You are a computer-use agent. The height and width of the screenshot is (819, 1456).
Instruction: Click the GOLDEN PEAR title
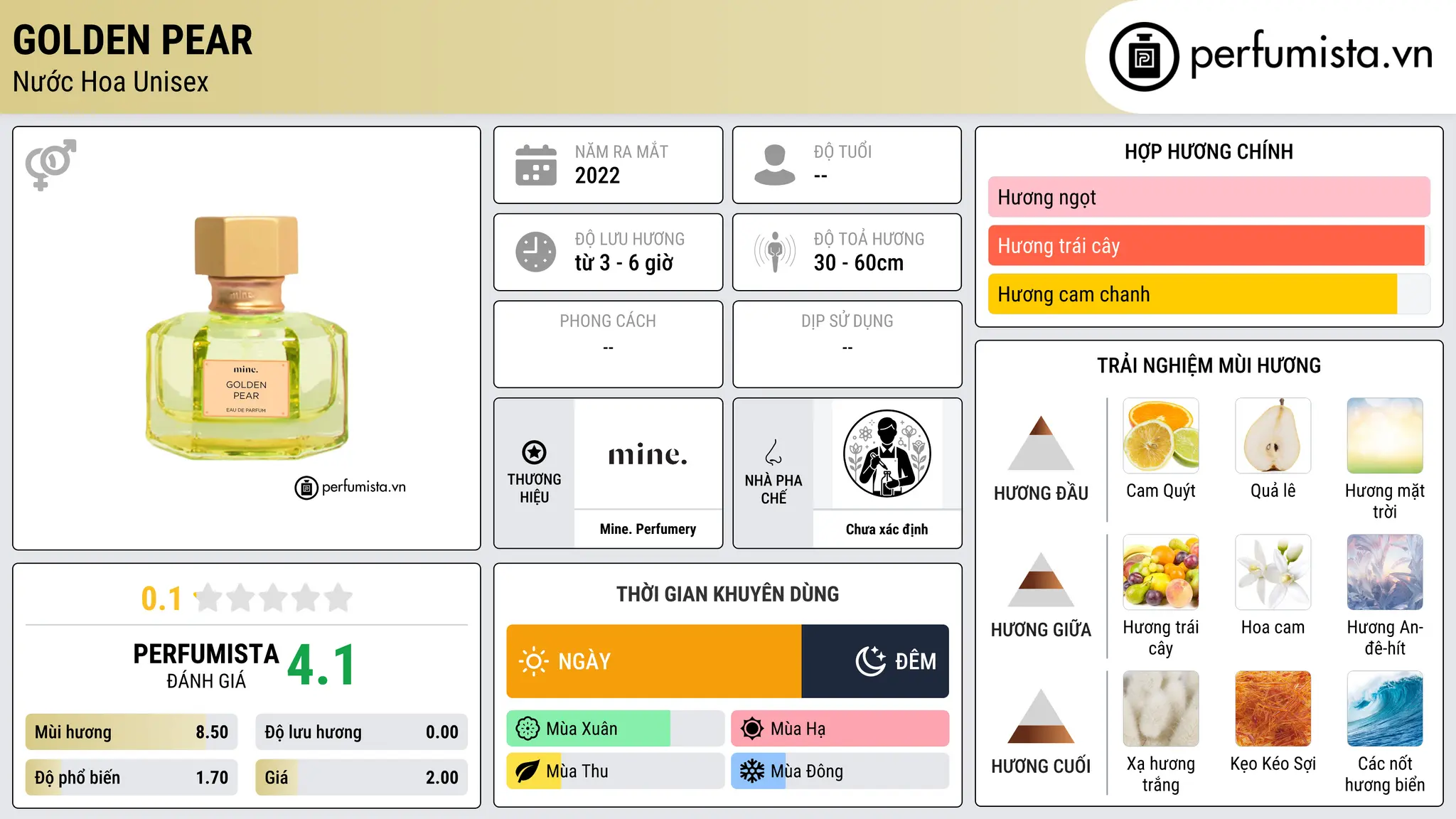click(x=133, y=40)
